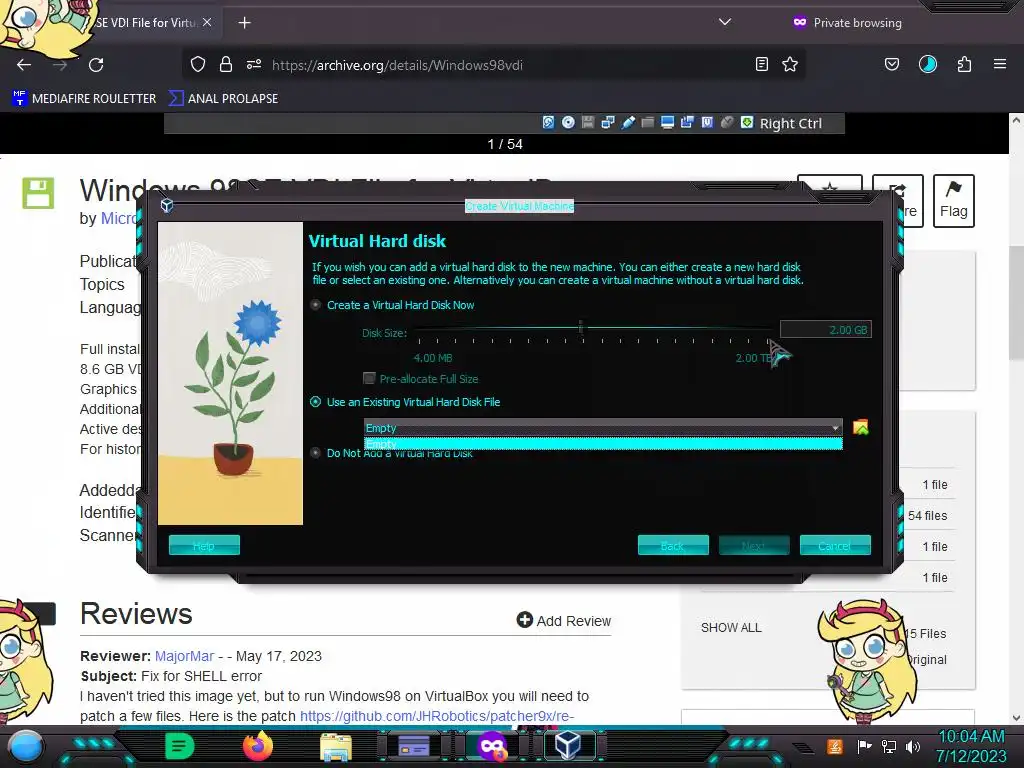Screen dimensions: 1024x768
Task: Select Use an Existing Virtual Hard Disk File
Action: (406, 402)
